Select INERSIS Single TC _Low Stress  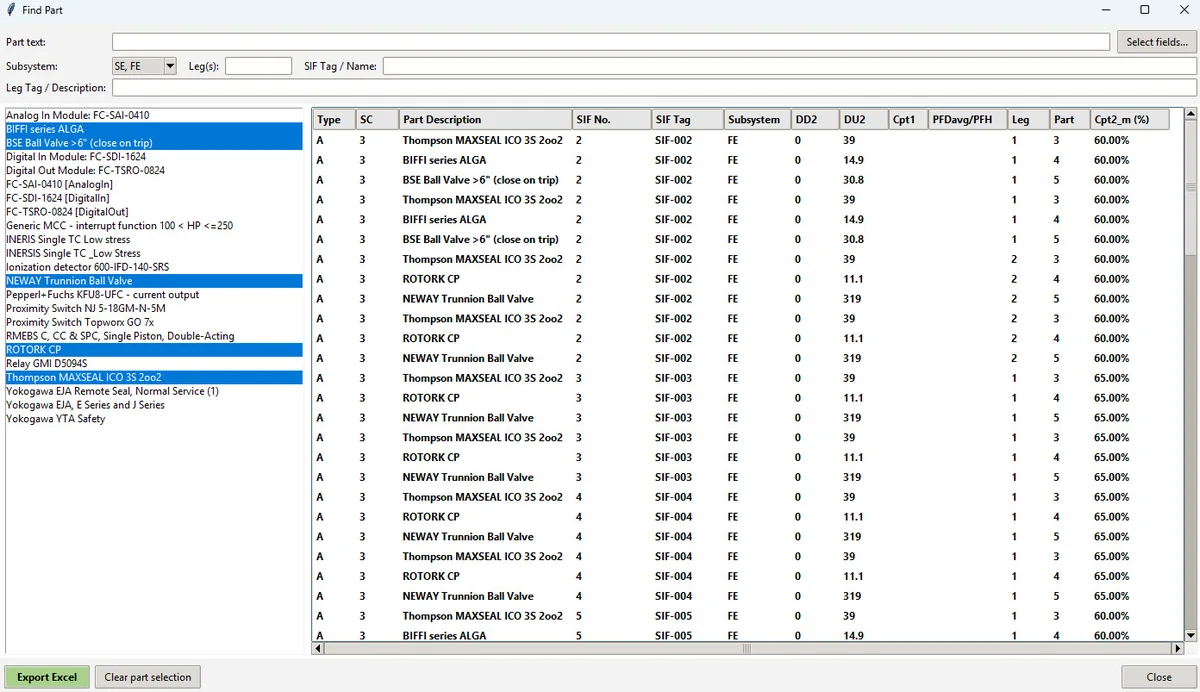pos(153,253)
